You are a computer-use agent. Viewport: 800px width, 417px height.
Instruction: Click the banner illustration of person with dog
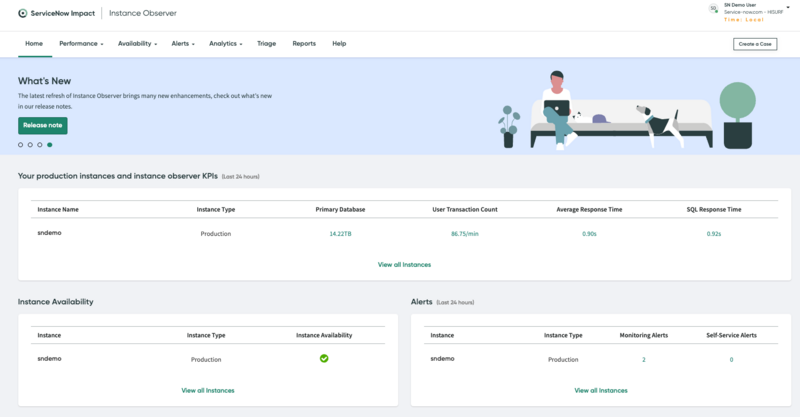pos(627,110)
